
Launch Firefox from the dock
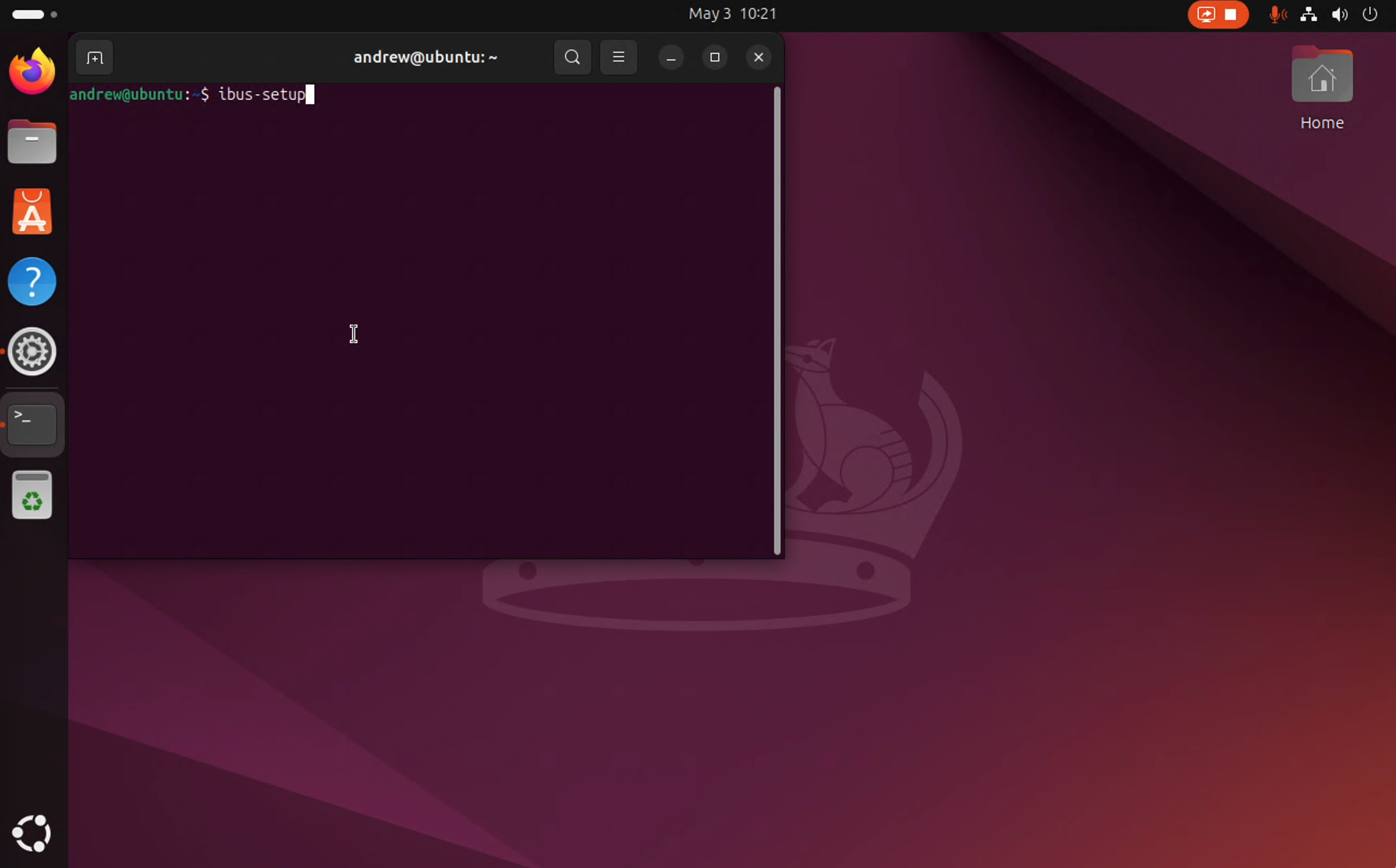pyautogui.click(x=32, y=72)
